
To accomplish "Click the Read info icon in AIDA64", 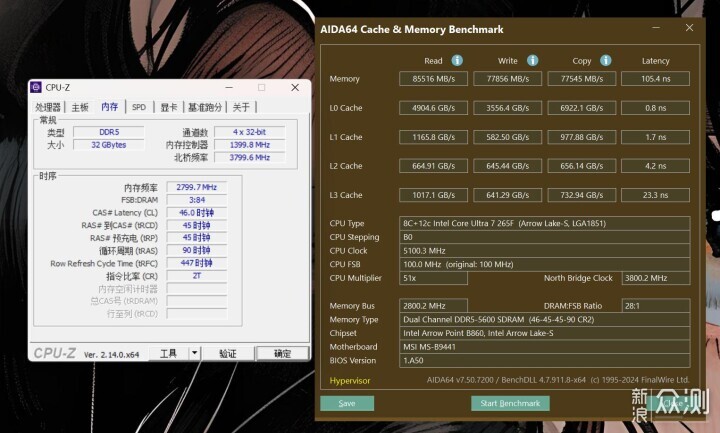I will 457,60.
